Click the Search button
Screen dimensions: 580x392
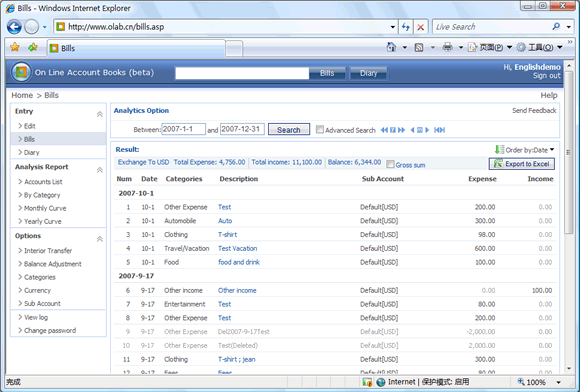pos(289,130)
